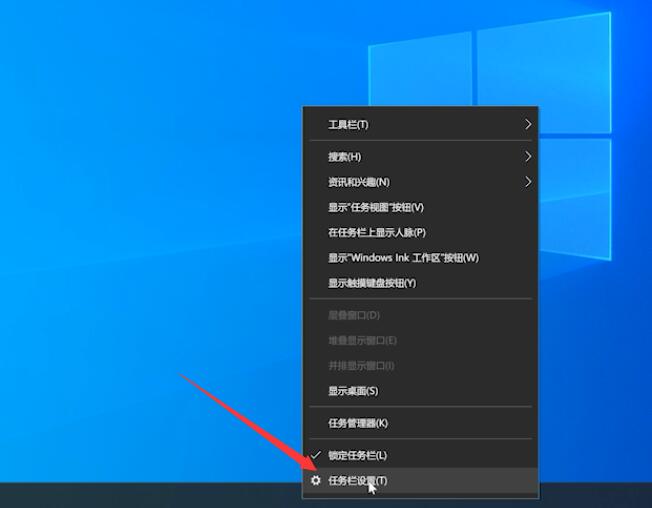This screenshot has width=652, height=508.
Task: Toggle 显示"Windows Ink 工作区"按钮(W)
Action: point(420,258)
